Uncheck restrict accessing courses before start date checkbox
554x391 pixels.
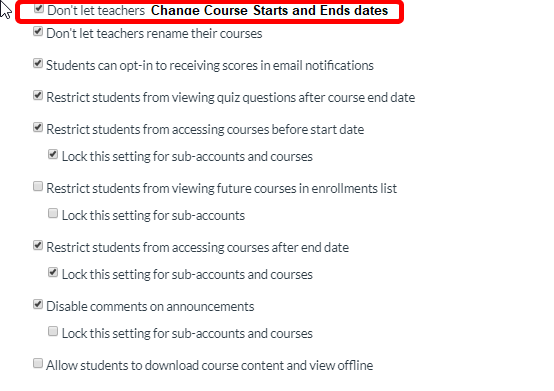(x=38, y=128)
